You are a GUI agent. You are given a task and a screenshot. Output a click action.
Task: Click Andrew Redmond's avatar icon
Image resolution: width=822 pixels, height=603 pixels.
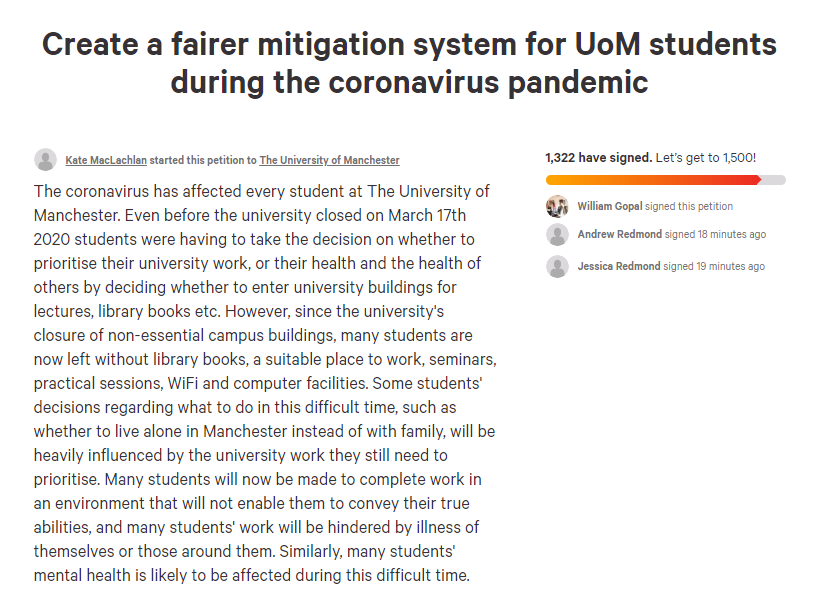pos(557,234)
